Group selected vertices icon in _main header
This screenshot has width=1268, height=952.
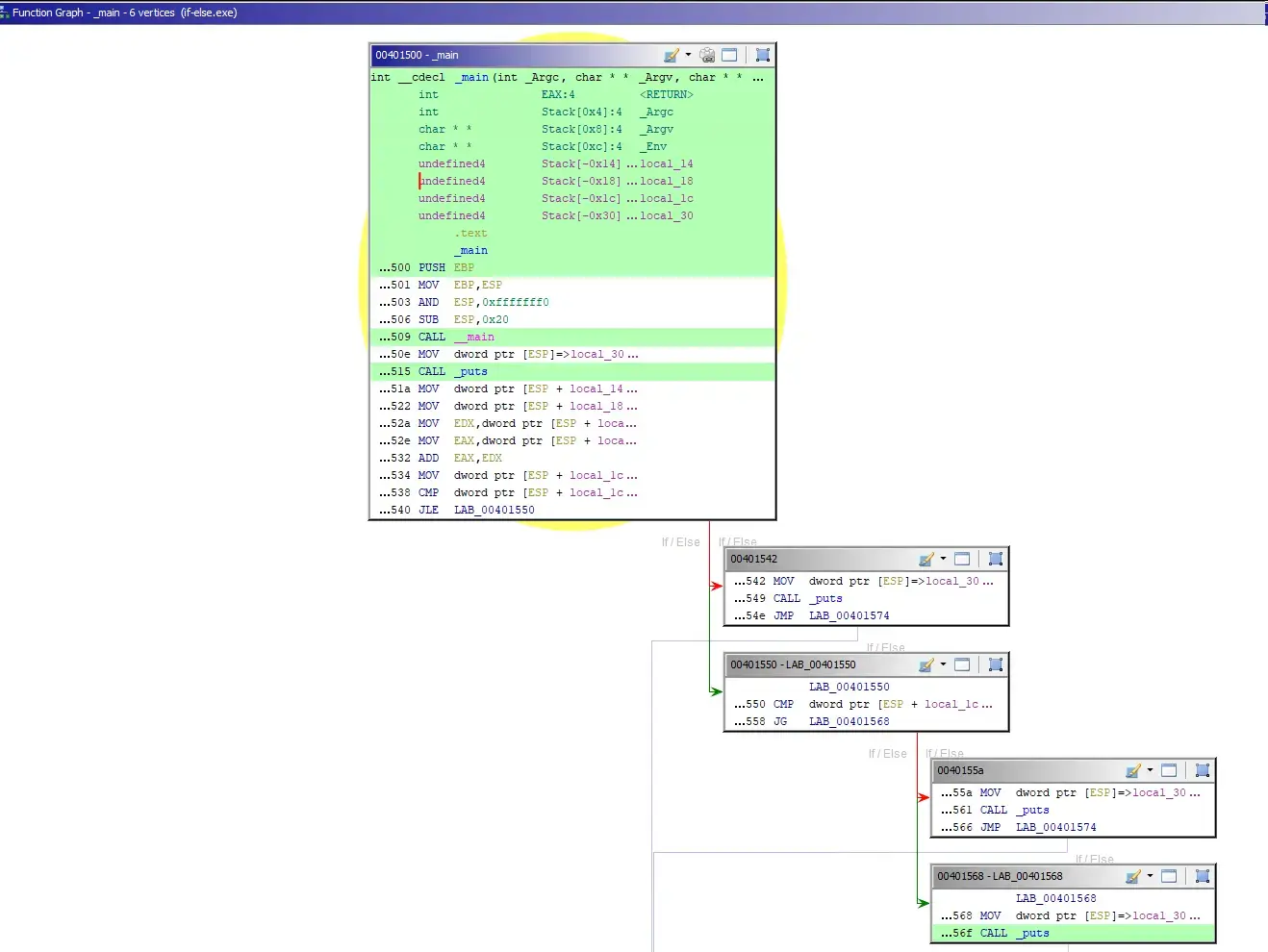click(x=763, y=55)
